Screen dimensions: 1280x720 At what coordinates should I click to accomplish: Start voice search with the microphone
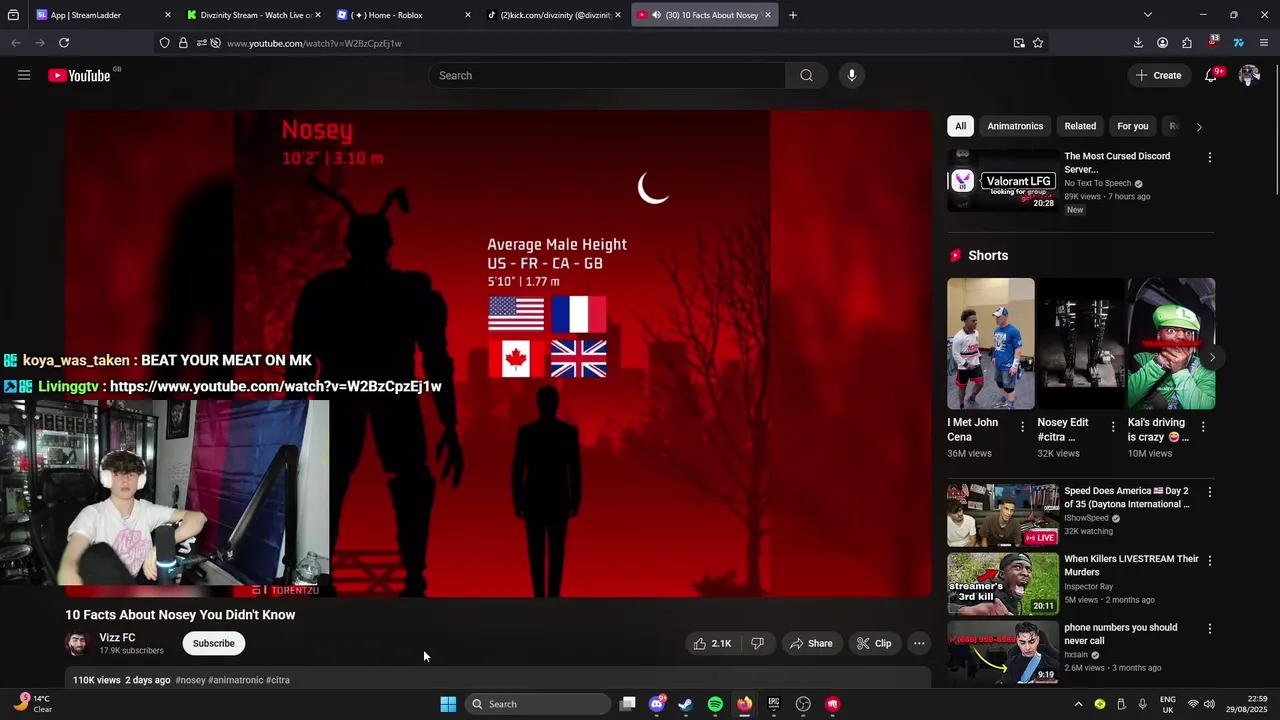[x=851, y=75]
